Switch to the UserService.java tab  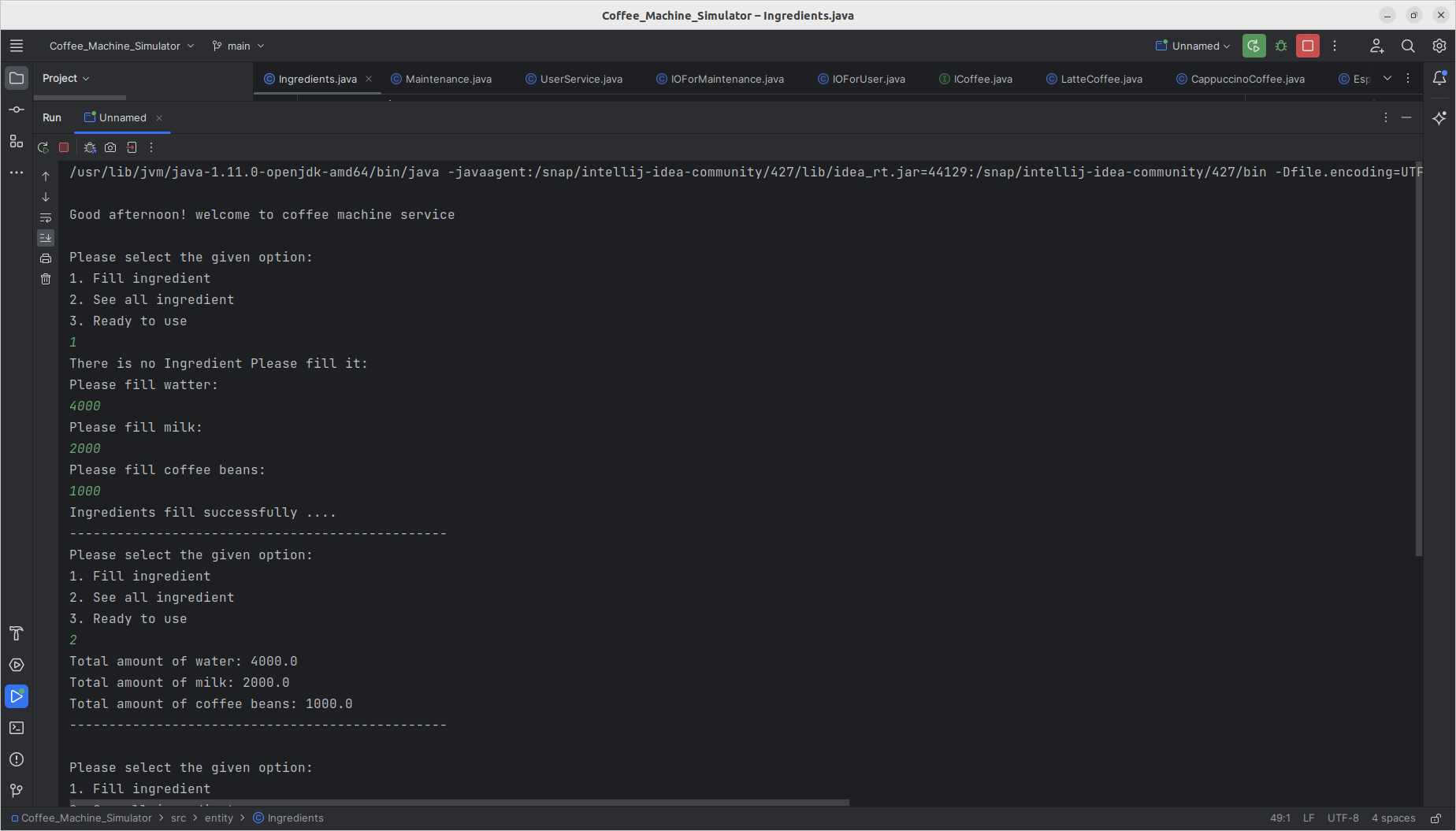[x=574, y=79]
